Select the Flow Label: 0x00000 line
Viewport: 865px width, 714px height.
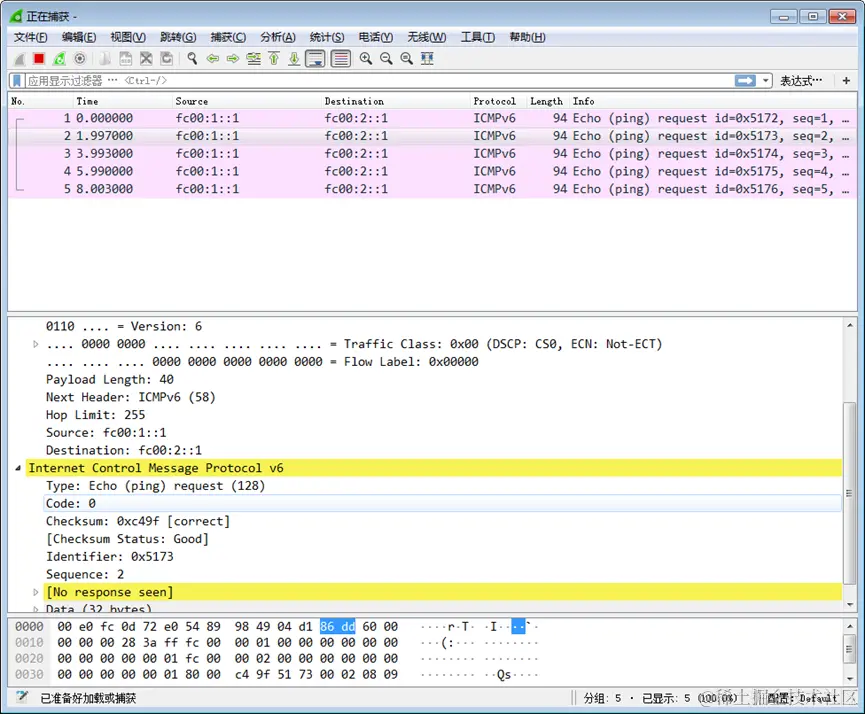pyautogui.click(x=263, y=362)
